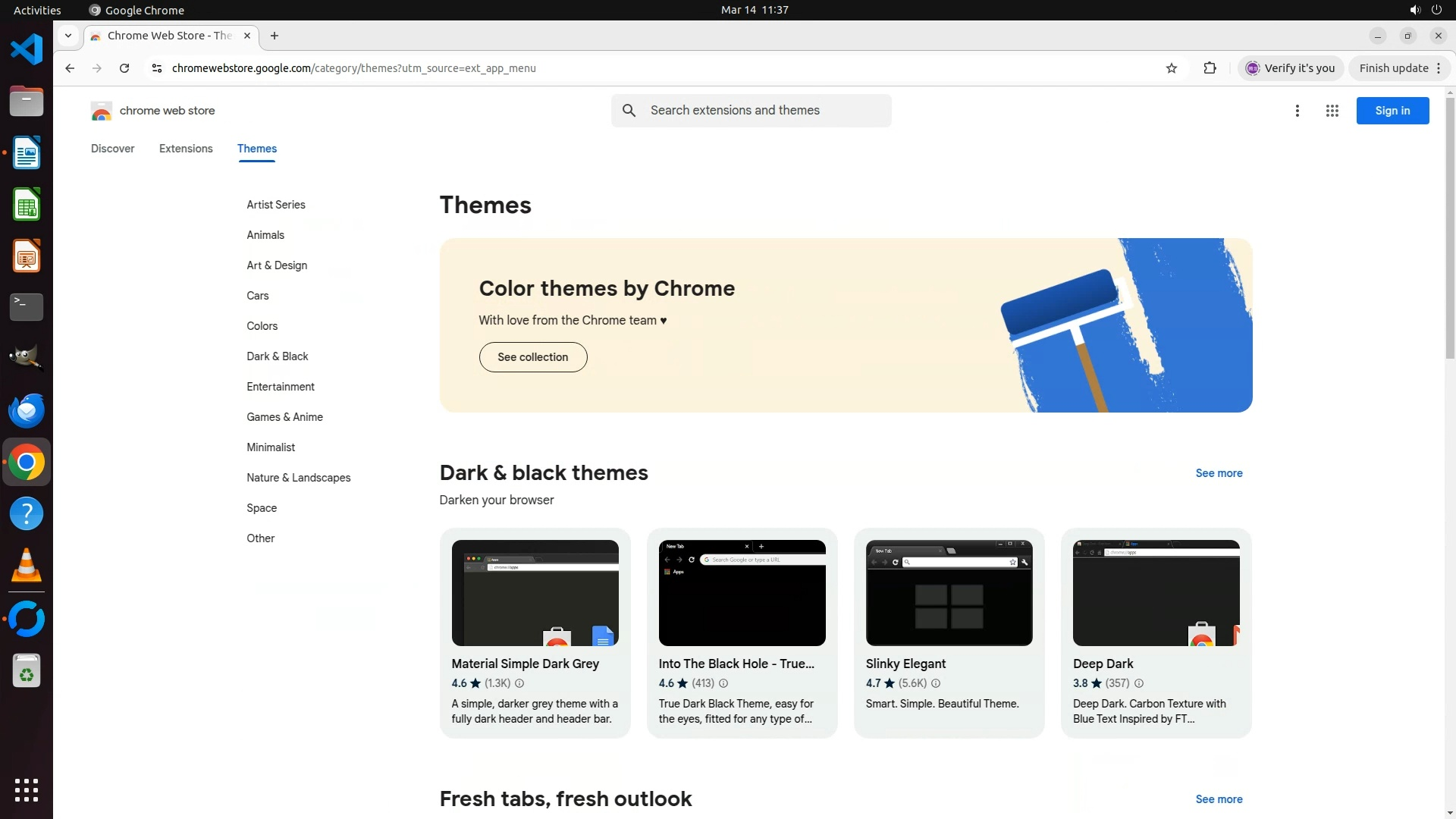
Task: Switch to the Discover tab
Action: [x=112, y=149]
